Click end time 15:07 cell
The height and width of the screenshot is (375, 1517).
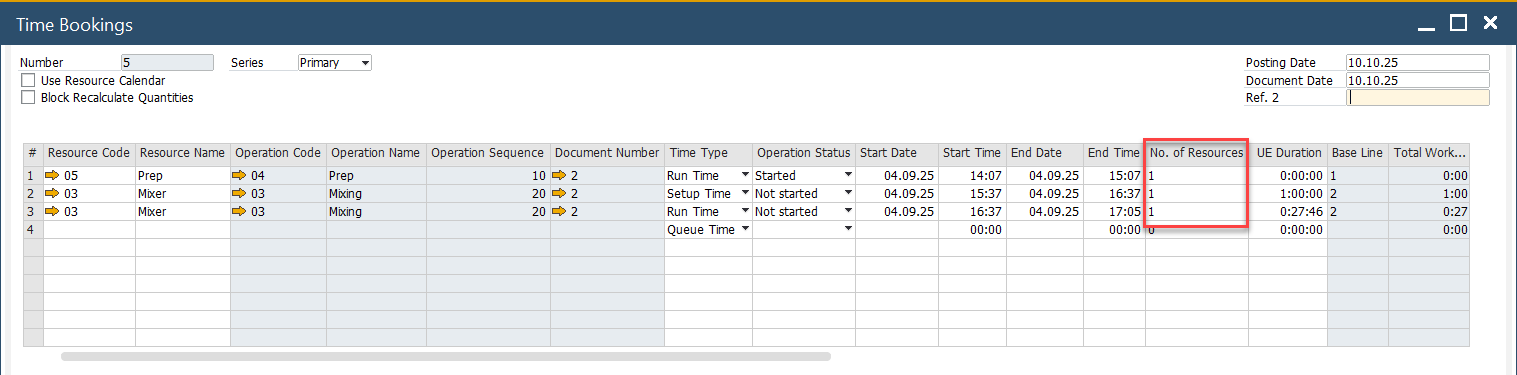pyautogui.click(x=1114, y=175)
